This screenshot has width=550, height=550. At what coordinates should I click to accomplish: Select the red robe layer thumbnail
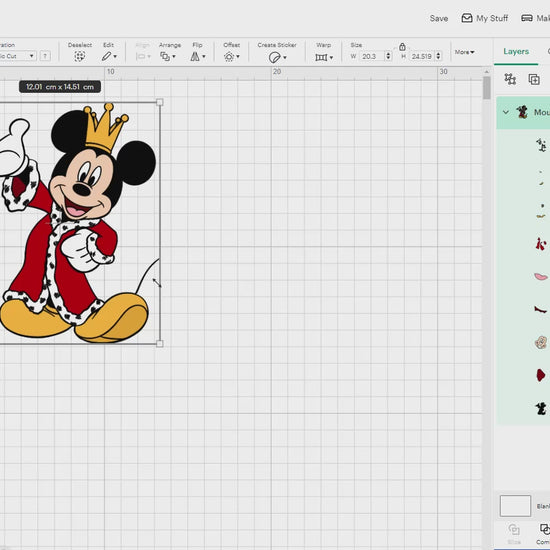coord(541,244)
